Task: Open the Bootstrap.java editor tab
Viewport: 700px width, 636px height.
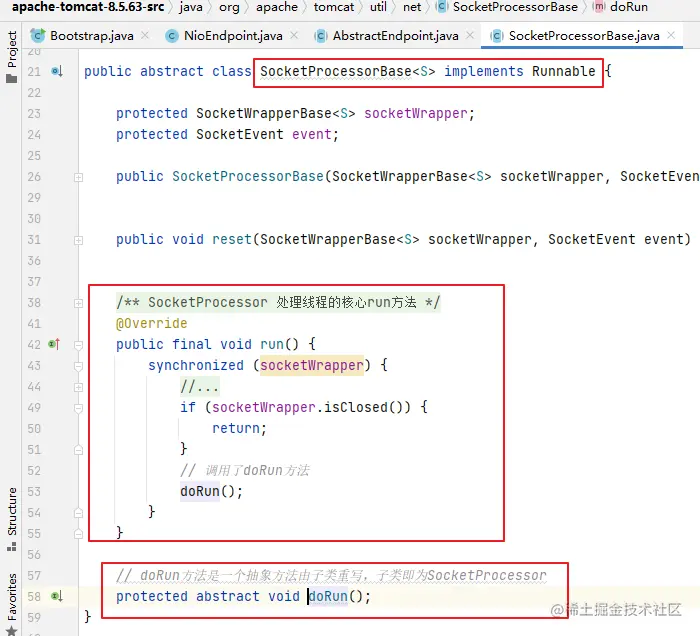Action: point(92,36)
